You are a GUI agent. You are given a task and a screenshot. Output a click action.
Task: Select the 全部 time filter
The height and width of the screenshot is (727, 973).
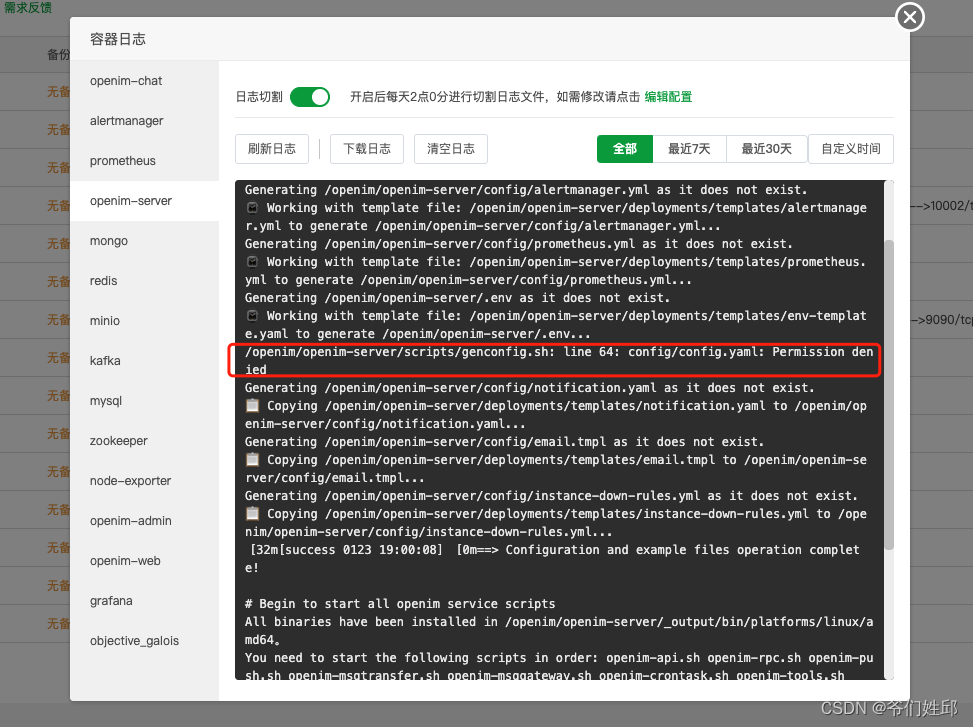625,149
